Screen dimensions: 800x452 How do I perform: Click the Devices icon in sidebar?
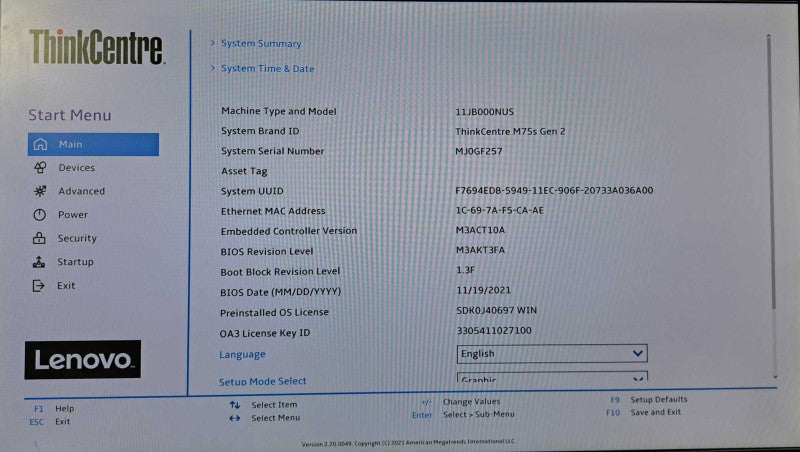[40, 167]
